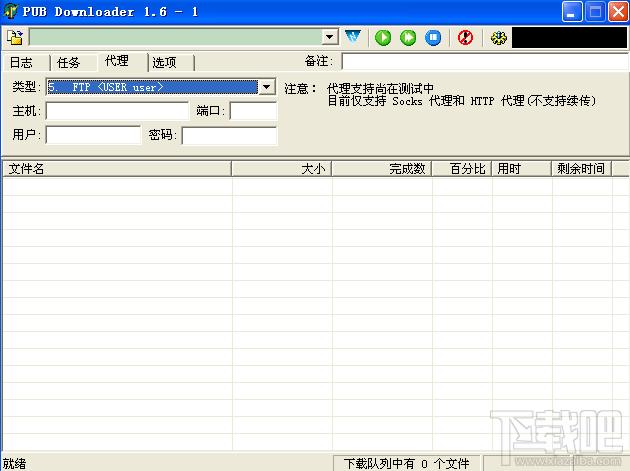Expand the URL address dropdown arrow
The width and height of the screenshot is (630, 471).
(330, 38)
